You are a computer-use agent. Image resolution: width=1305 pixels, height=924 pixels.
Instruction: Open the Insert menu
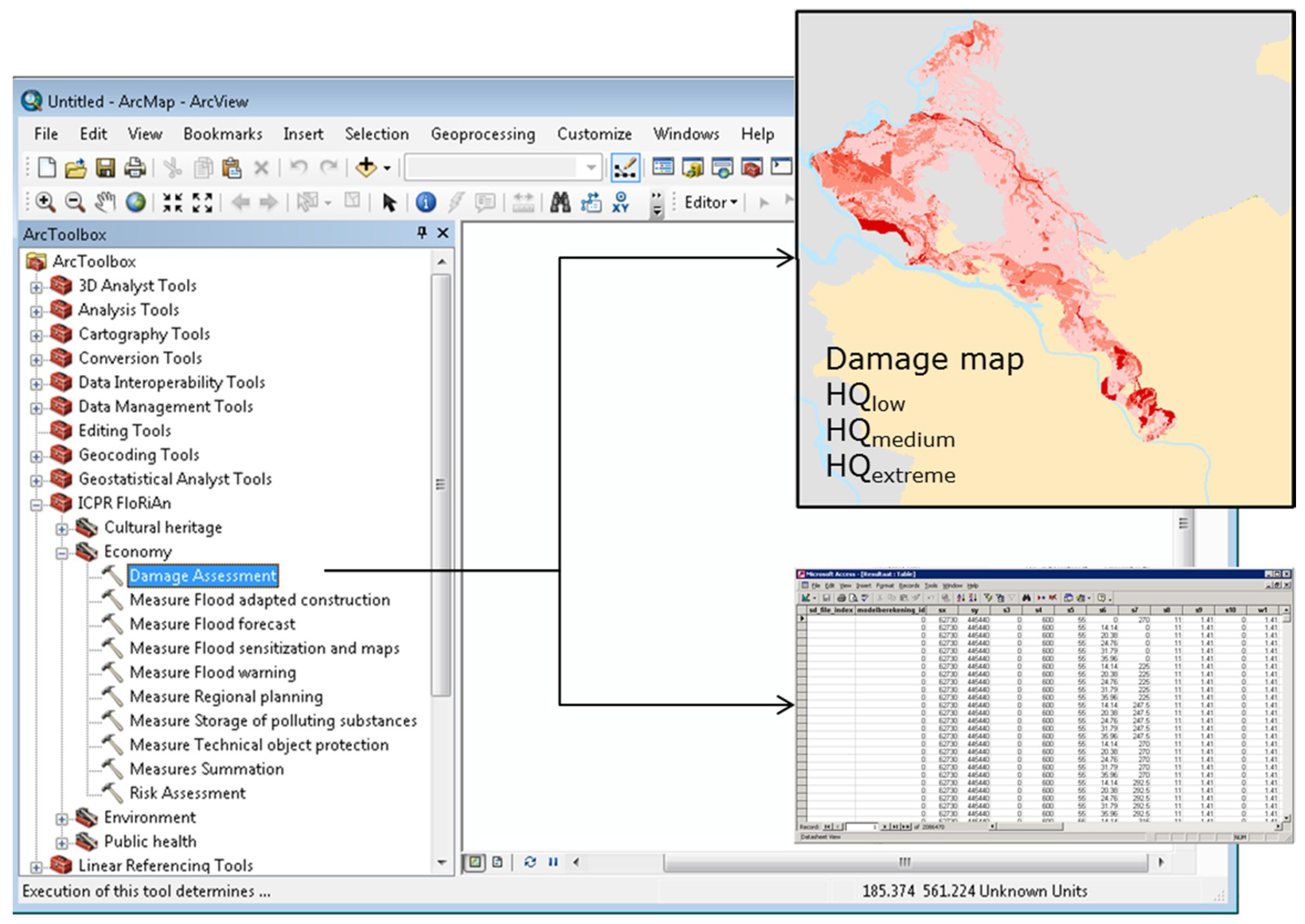click(x=303, y=134)
